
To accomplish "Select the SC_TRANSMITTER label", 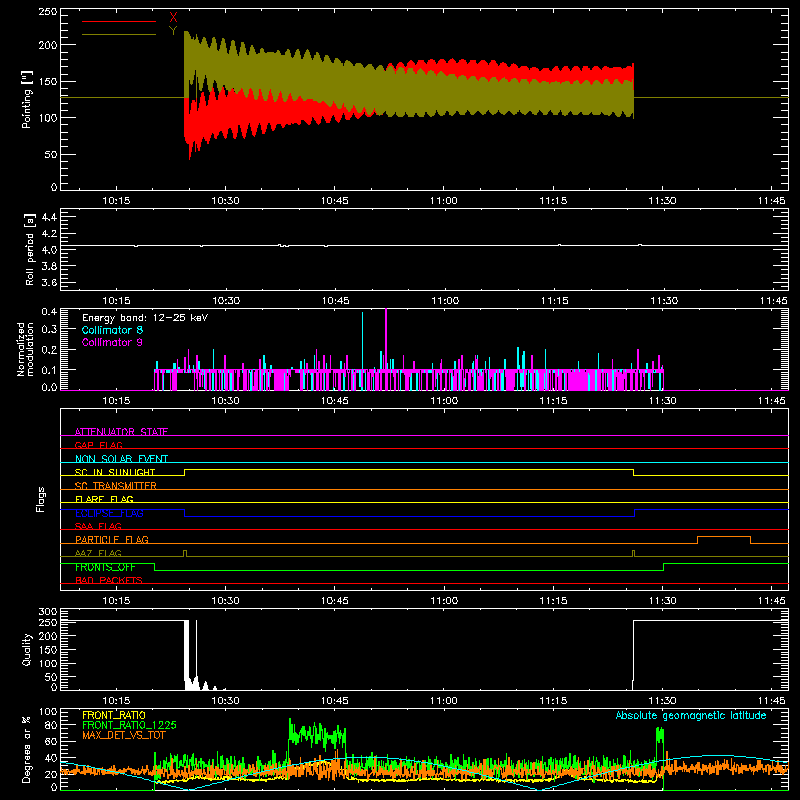I will 116,486.
